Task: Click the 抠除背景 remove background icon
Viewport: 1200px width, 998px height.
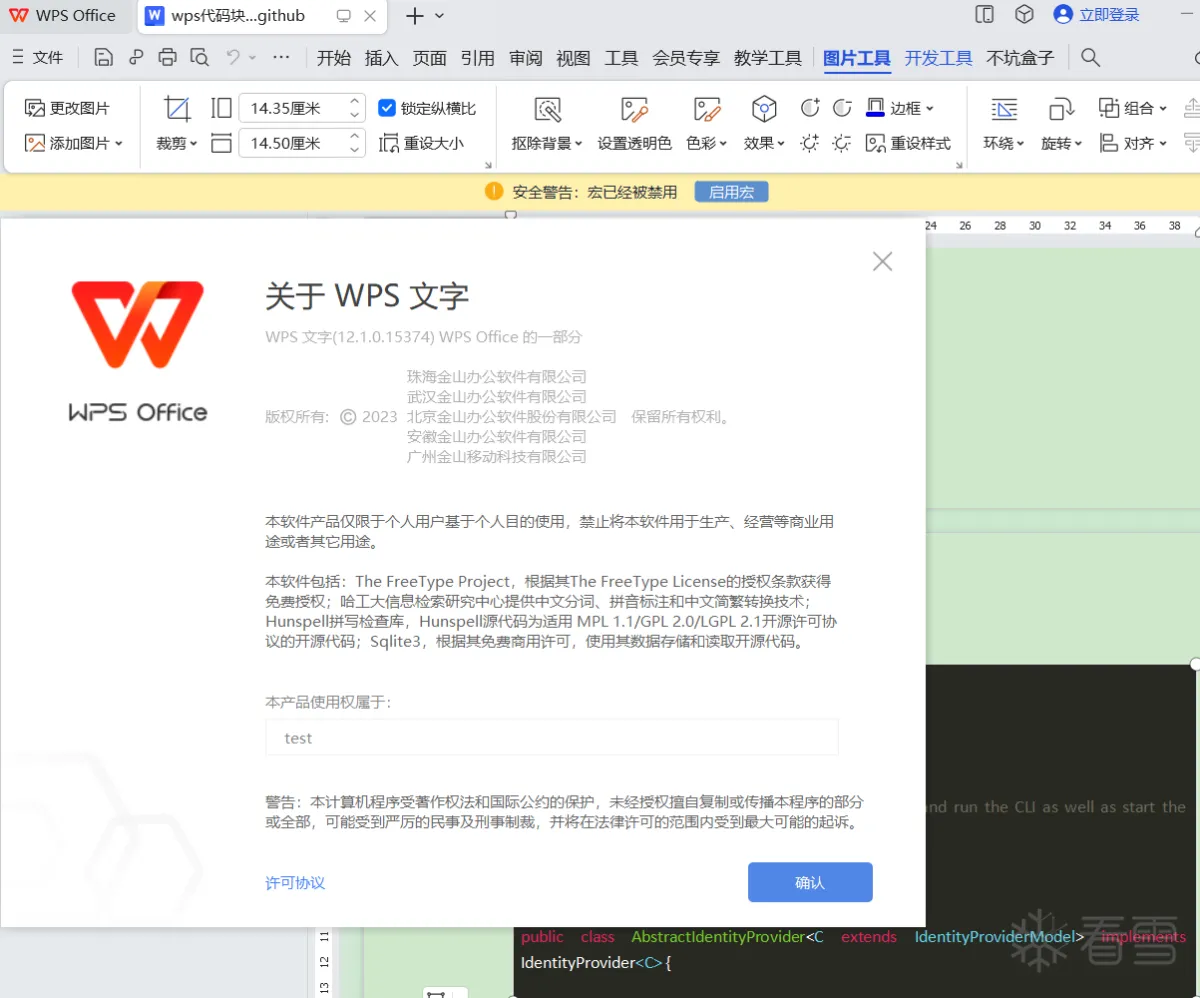Action: [547, 109]
